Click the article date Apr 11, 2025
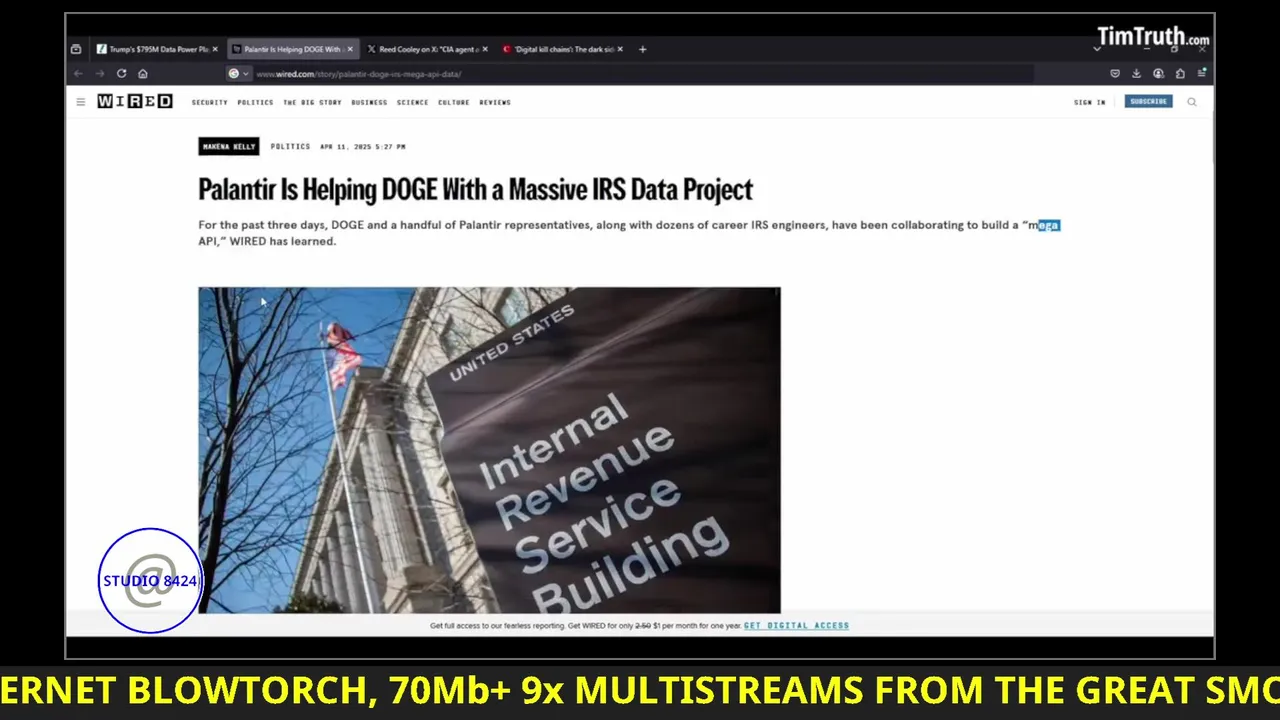The height and width of the screenshot is (720, 1280). [x=362, y=146]
